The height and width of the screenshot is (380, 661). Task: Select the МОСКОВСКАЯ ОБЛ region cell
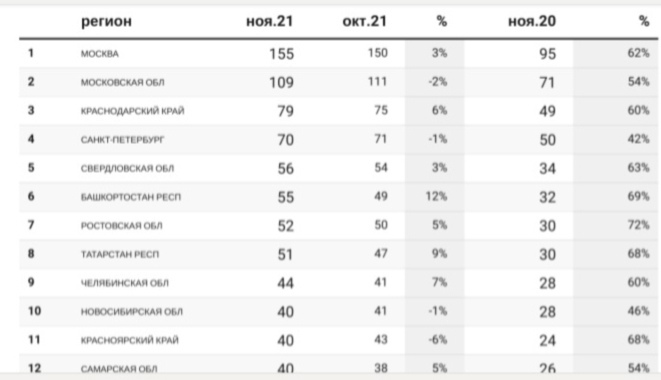pos(123,82)
